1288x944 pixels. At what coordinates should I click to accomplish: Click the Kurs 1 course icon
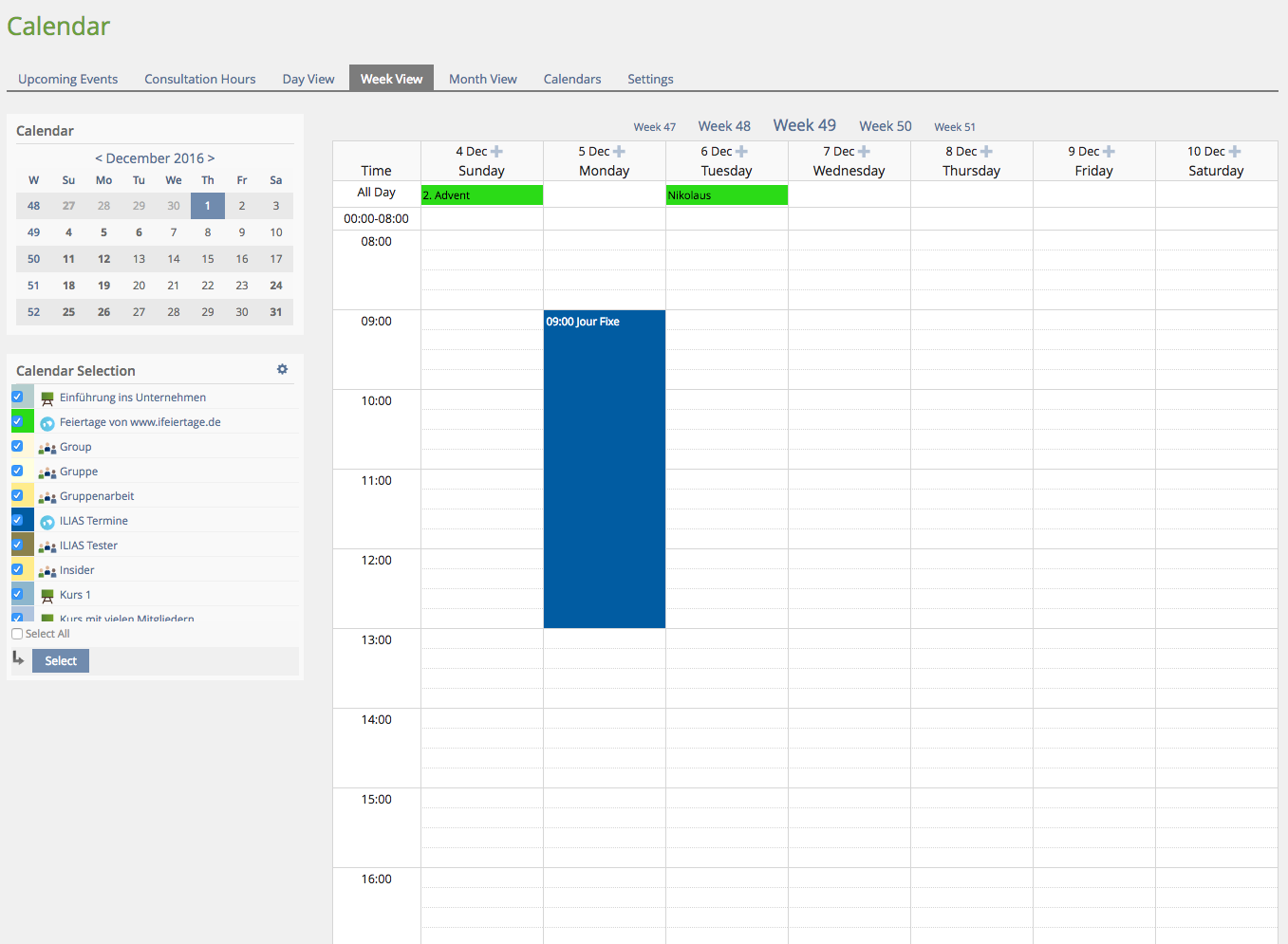click(x=47, y=596)
